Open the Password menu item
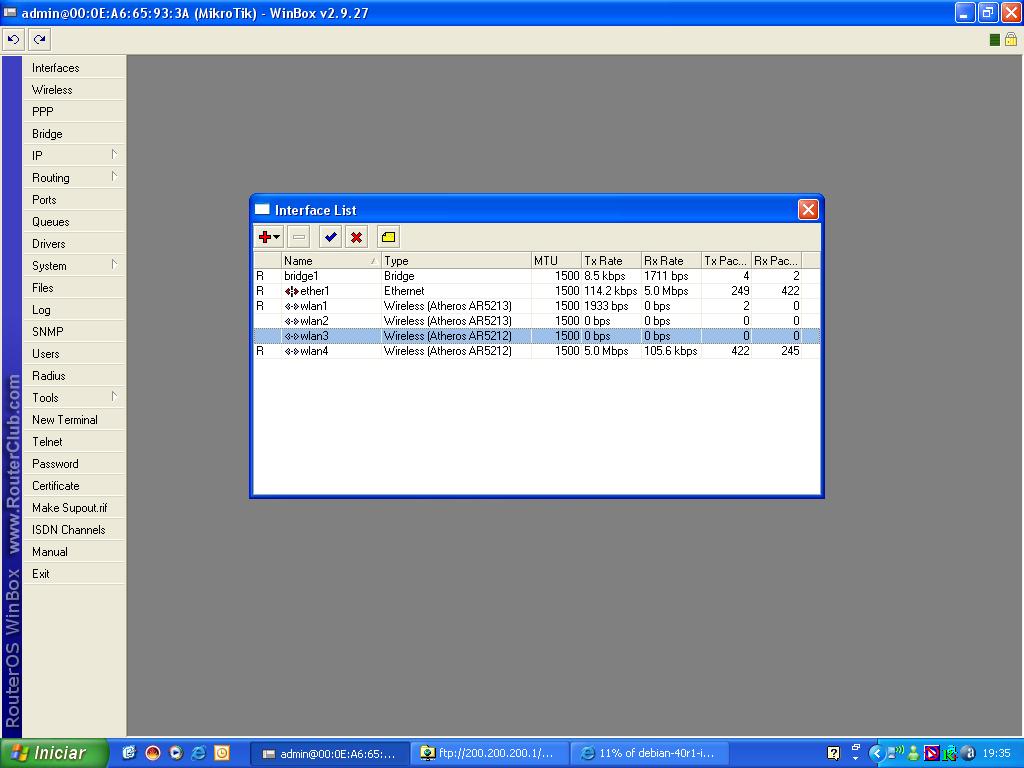This screenshot has width=1024, height=768. click(x=74, y=464)
